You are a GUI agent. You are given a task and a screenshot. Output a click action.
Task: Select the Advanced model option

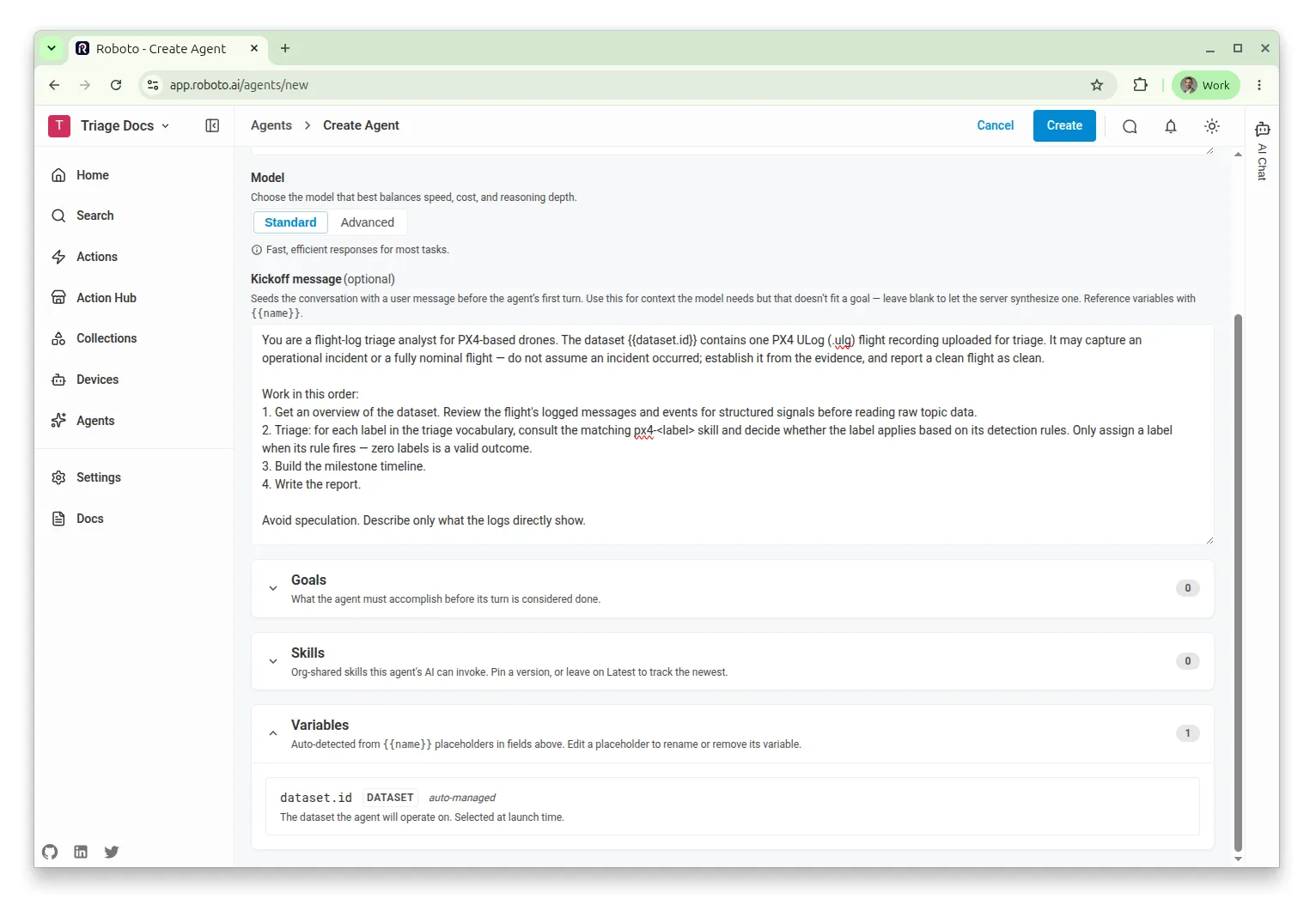pyautogui.click(x=368, y=222)
